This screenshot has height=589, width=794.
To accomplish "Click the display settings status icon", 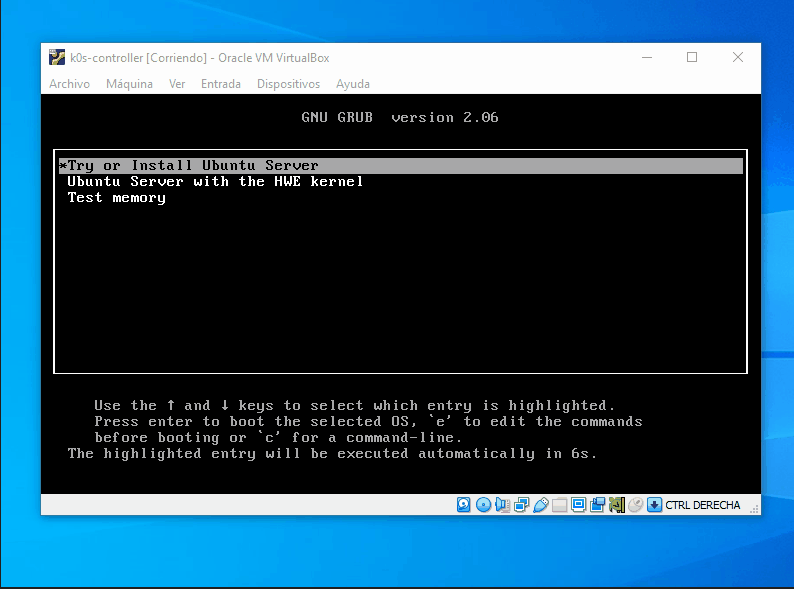I will coord(578,505).
